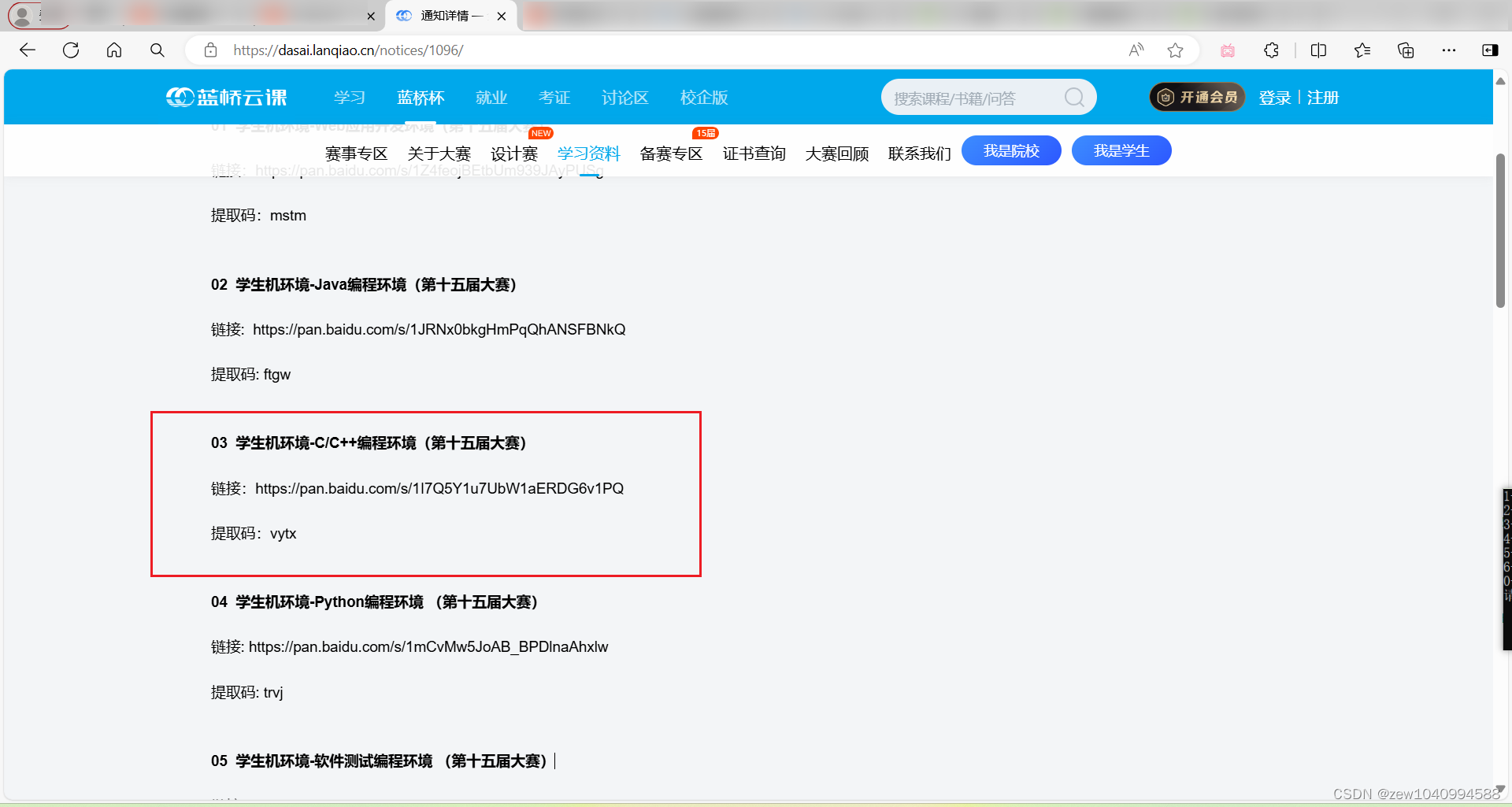The height and width of the screenshot is (807, 1512).
Task: Open the browser profile avatar
Action: (23, 15)
